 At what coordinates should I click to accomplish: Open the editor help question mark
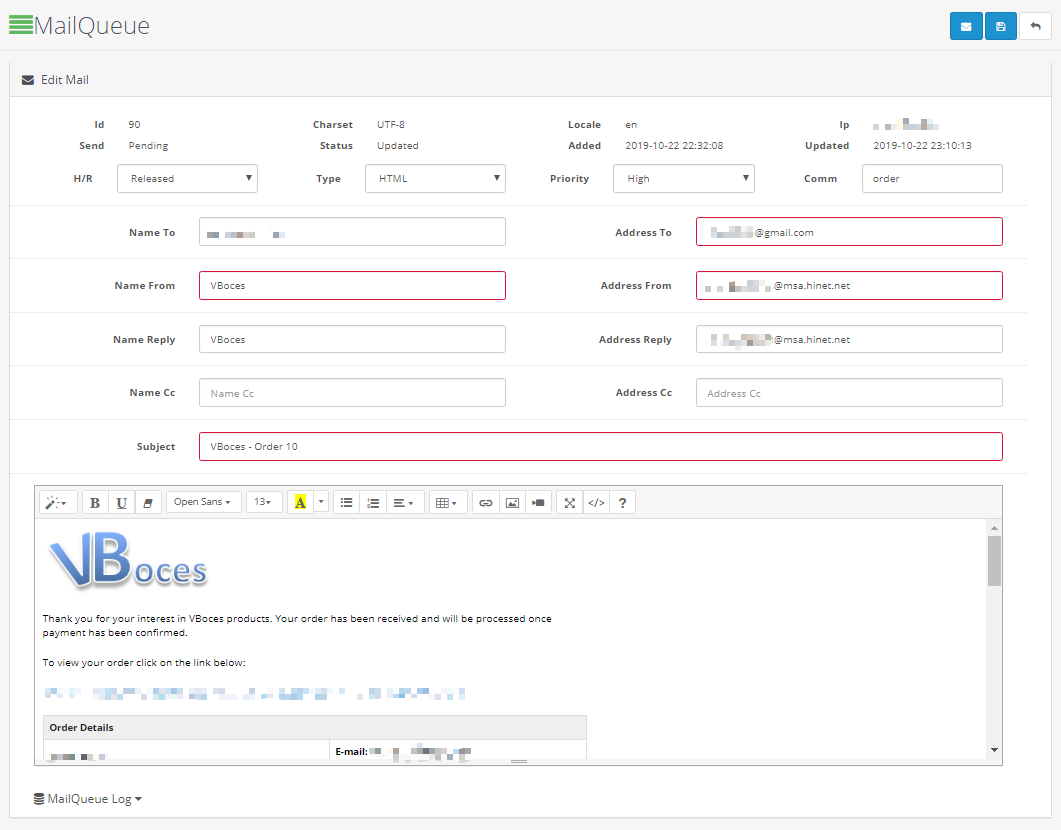[x=623, y=503]
